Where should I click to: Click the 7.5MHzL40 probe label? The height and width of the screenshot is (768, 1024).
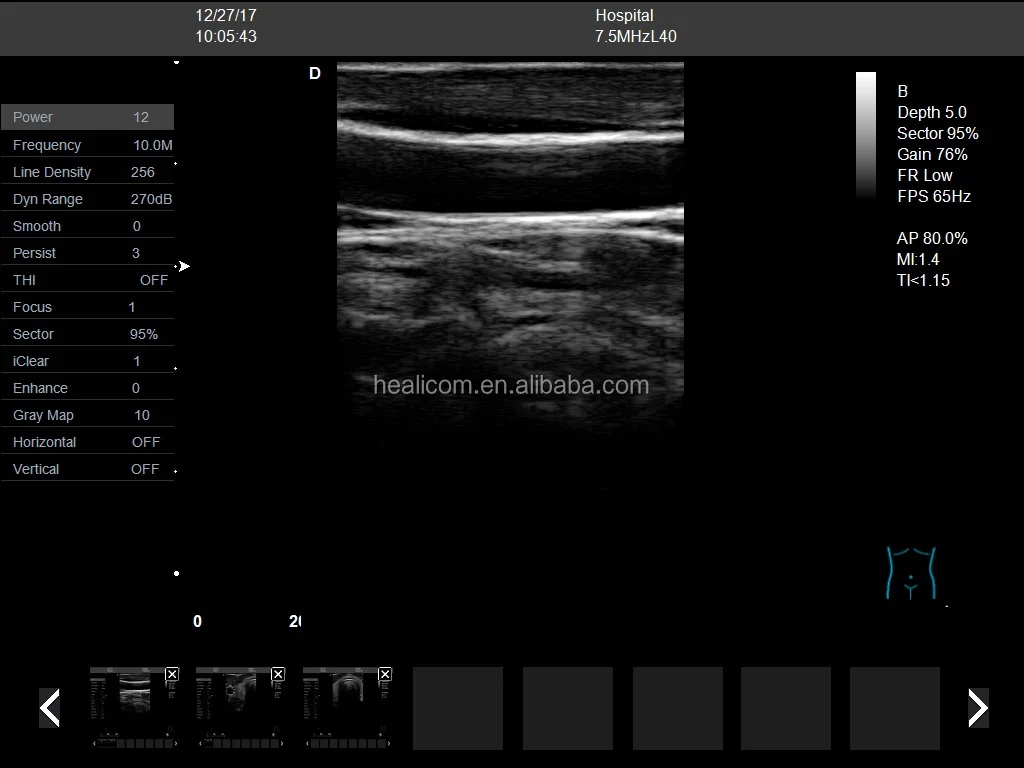point(635,37)
